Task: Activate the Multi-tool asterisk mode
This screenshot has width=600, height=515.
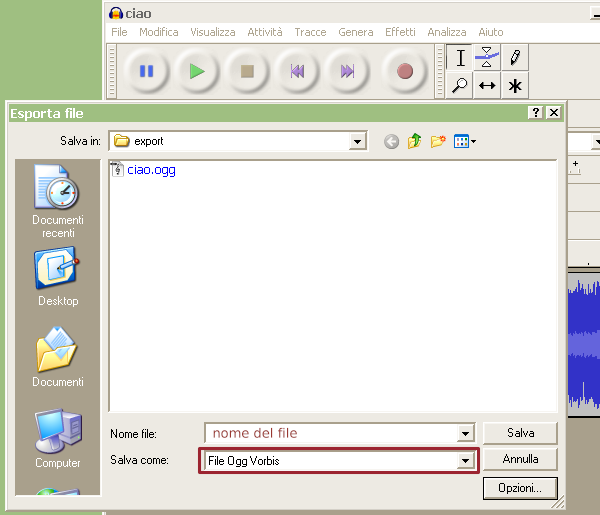Action: (515, 86)
